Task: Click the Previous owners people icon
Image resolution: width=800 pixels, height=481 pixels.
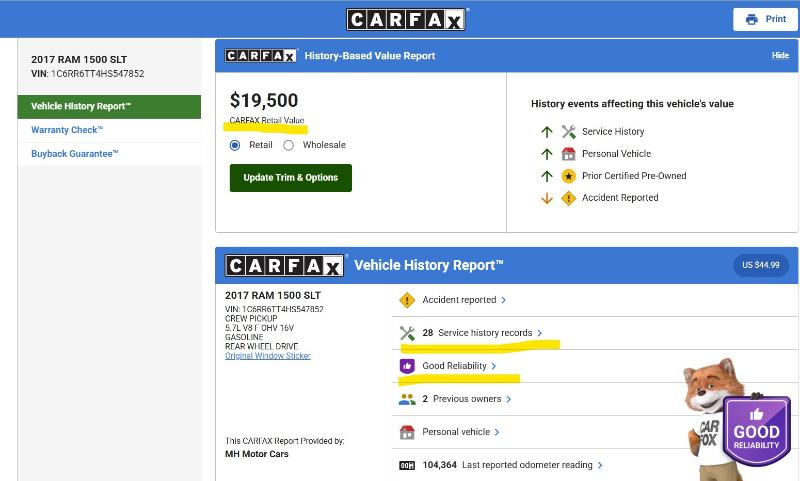Action: tap(407, 399)
